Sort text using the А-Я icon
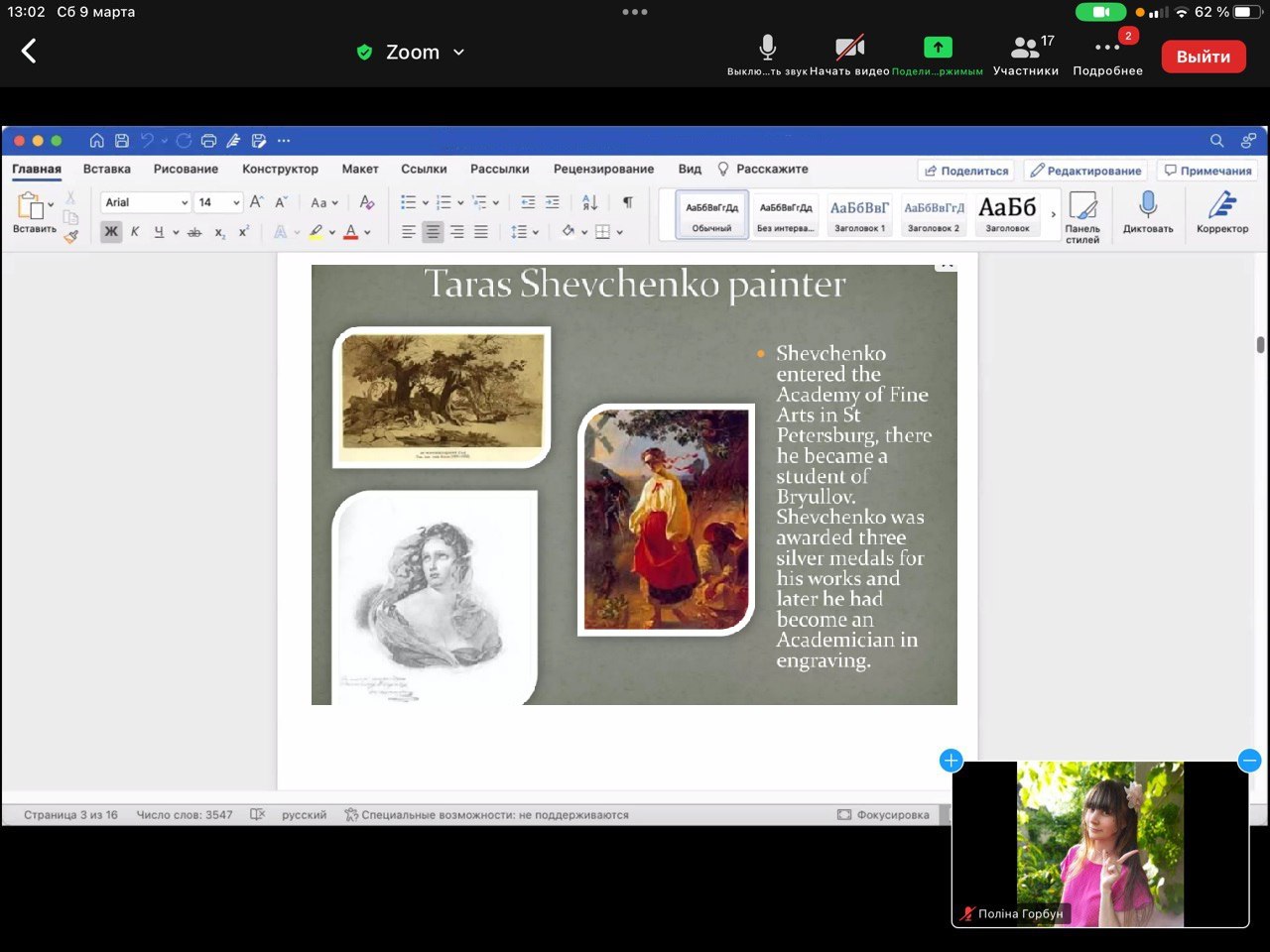 pos(590,202)
